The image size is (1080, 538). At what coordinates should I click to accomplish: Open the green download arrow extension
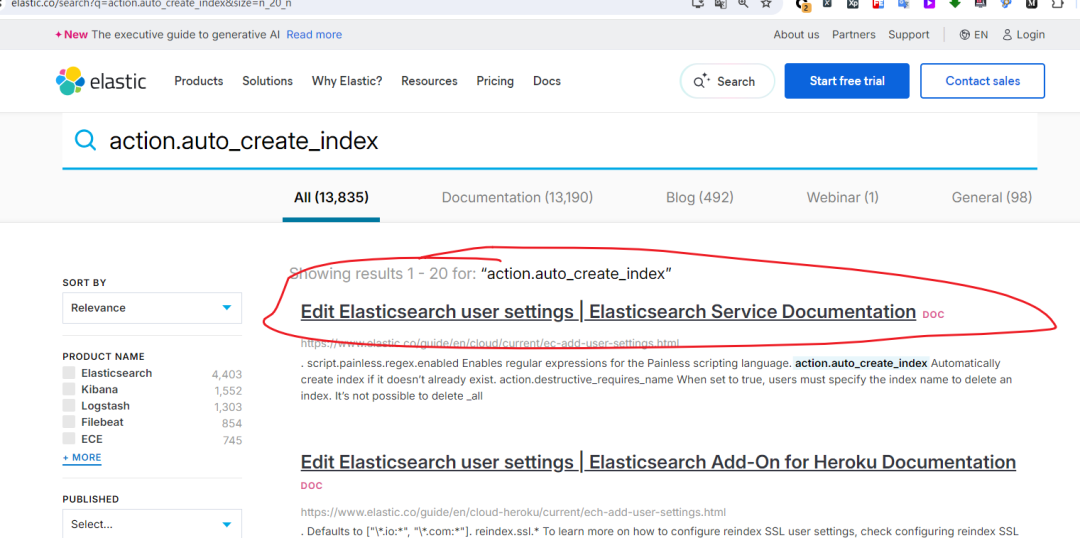pyautogui.click(x=955, y=3)
